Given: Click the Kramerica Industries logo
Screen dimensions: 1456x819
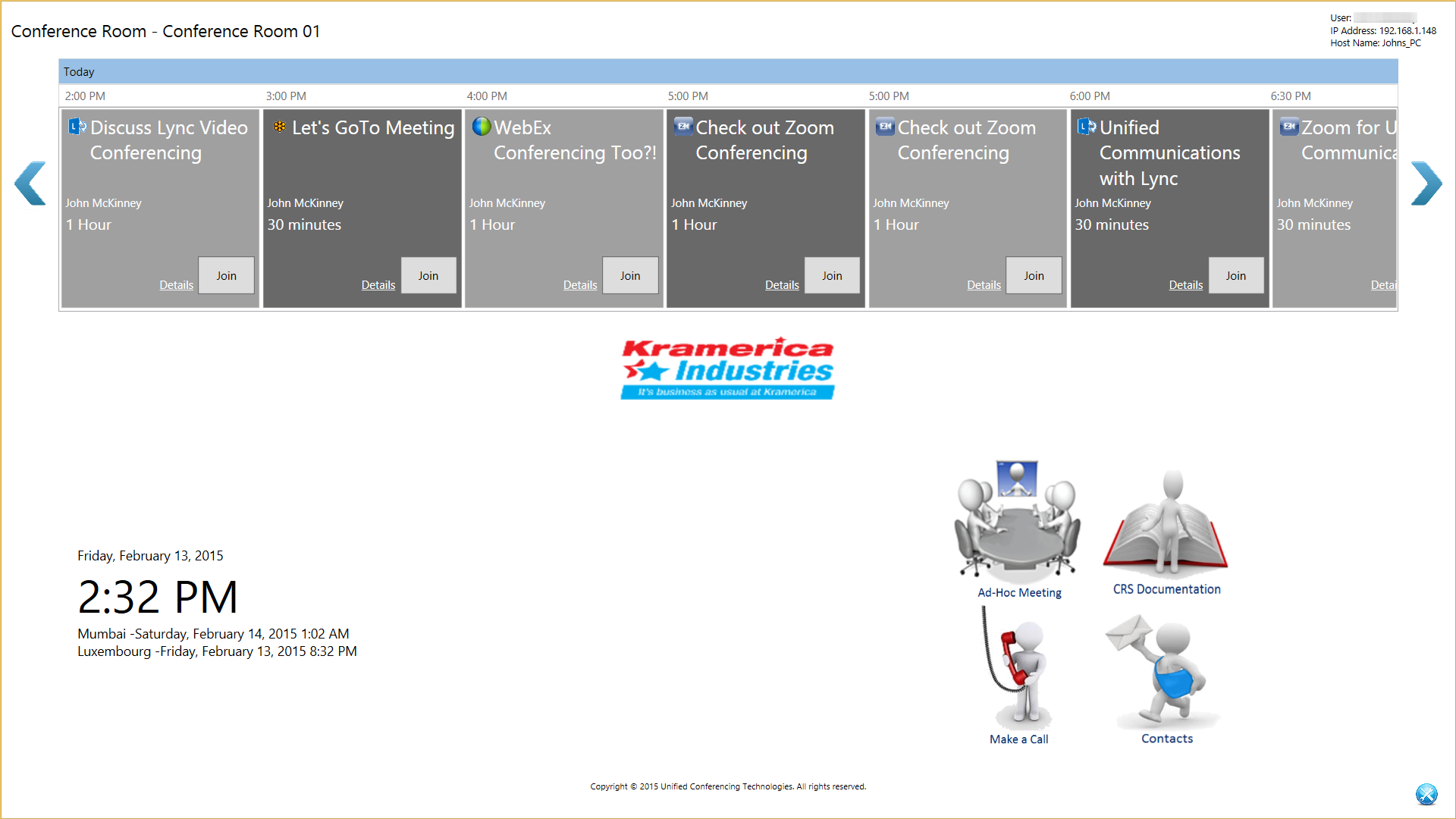Looking at the screenshot, I should coord(727,369).
